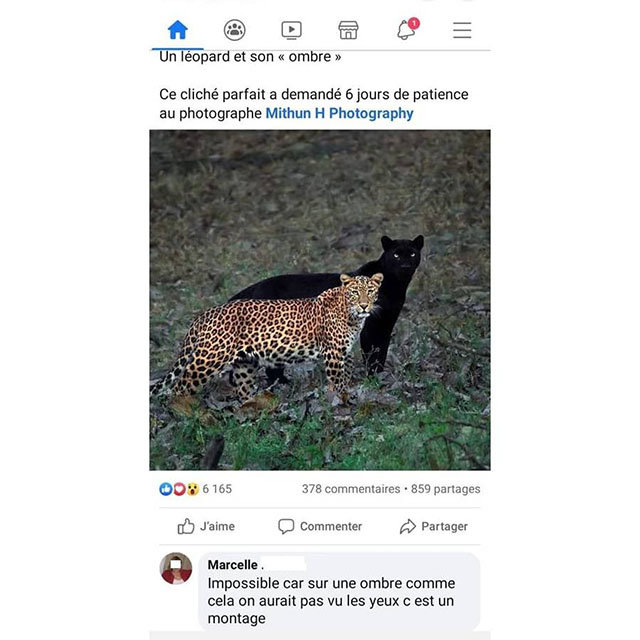This screenshot has height=640, width=640.
Task: Open Marcelle's profile picture
Action: click(176, 568)
